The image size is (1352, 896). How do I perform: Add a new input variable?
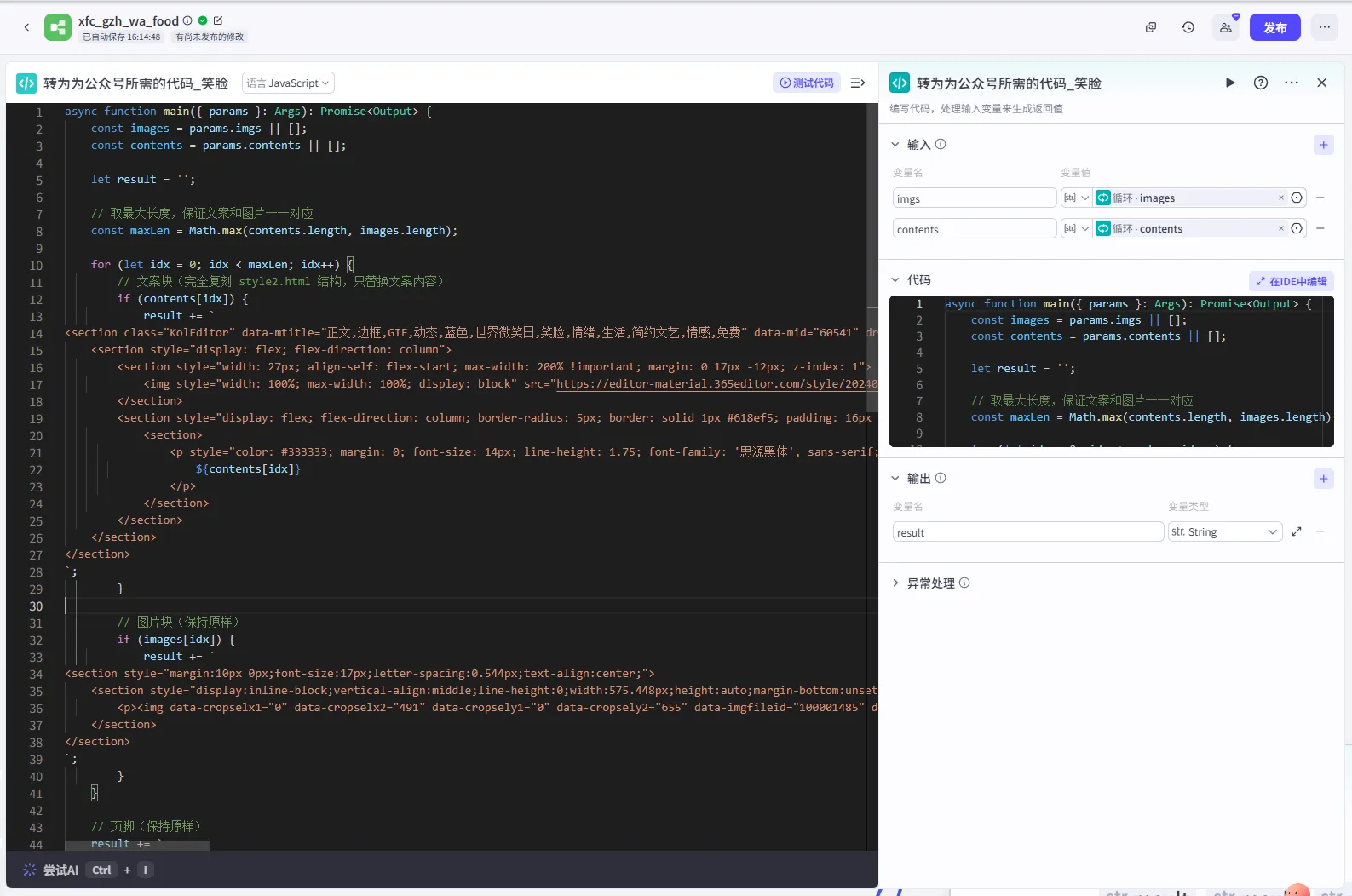click(1323, 145)
